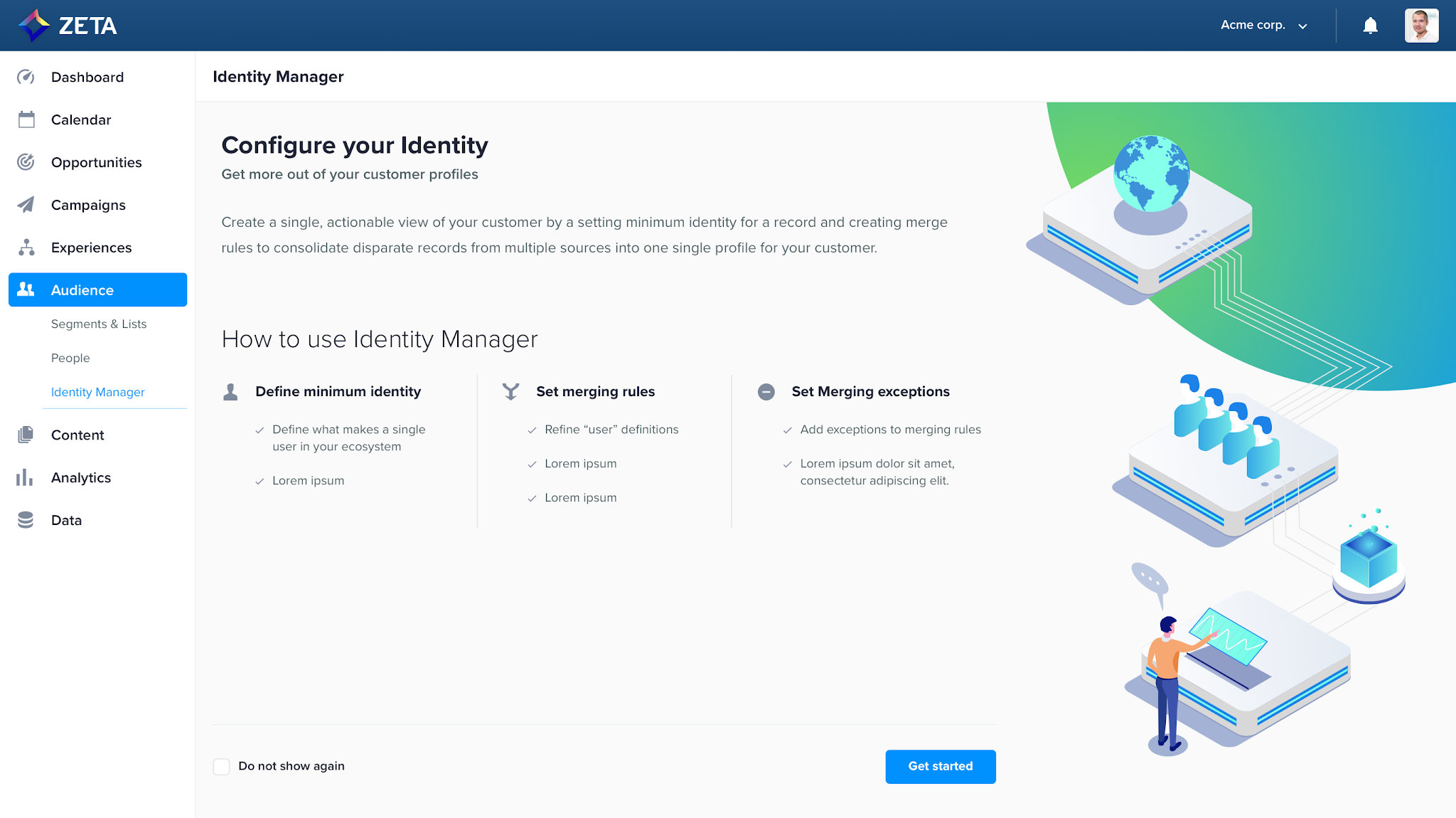Click the Campaigns navigation icon

[x=27, y=205]
